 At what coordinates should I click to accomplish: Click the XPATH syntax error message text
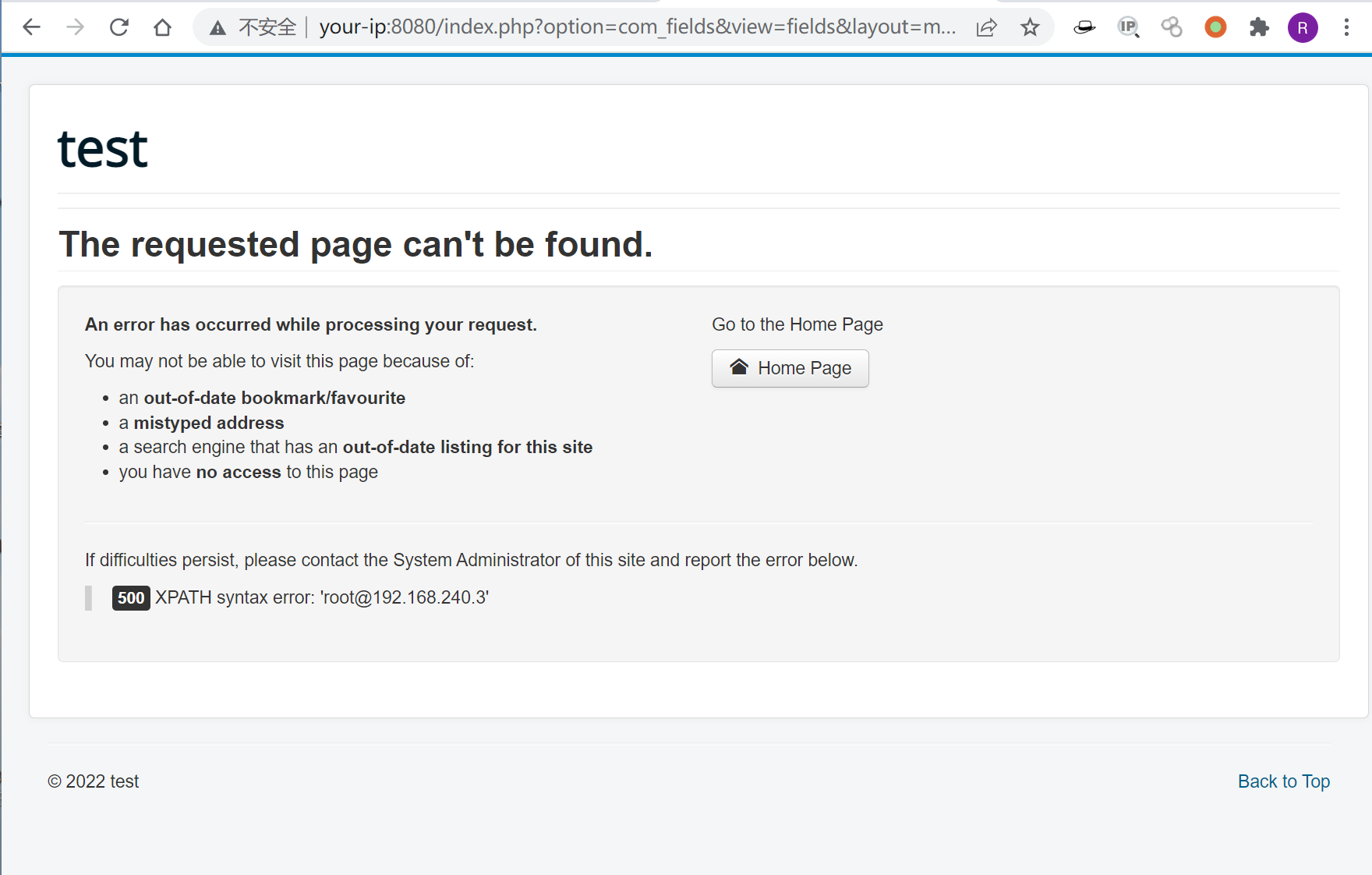pyautogui.click(x=322, y=598)
